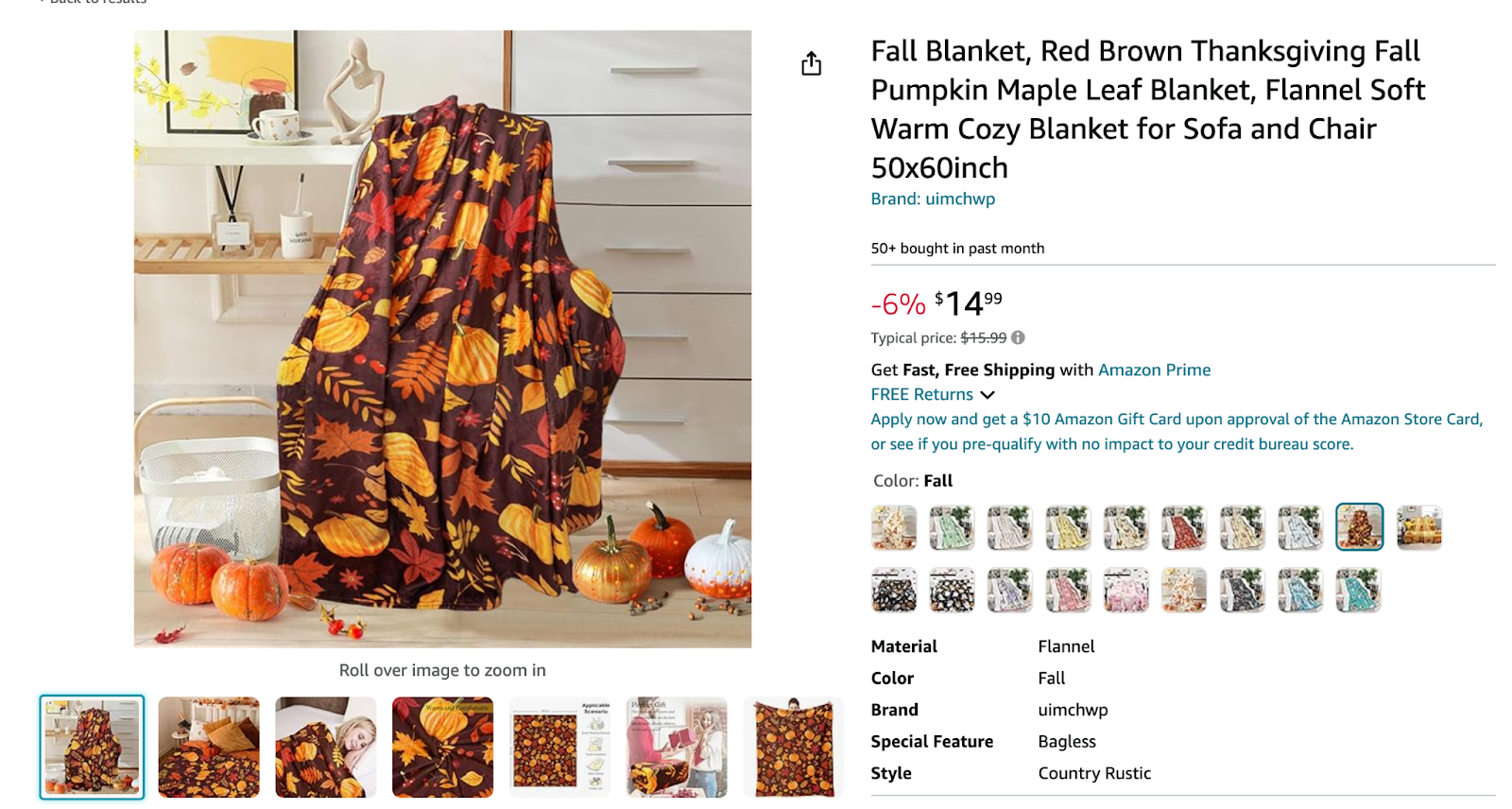
Task: Select the sofa display variant thumbnail
Action: (1420, 527)
